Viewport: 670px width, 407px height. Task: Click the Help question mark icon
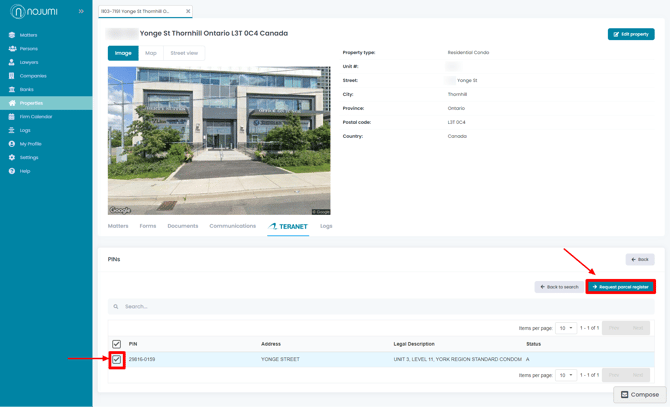coord(12,171)
